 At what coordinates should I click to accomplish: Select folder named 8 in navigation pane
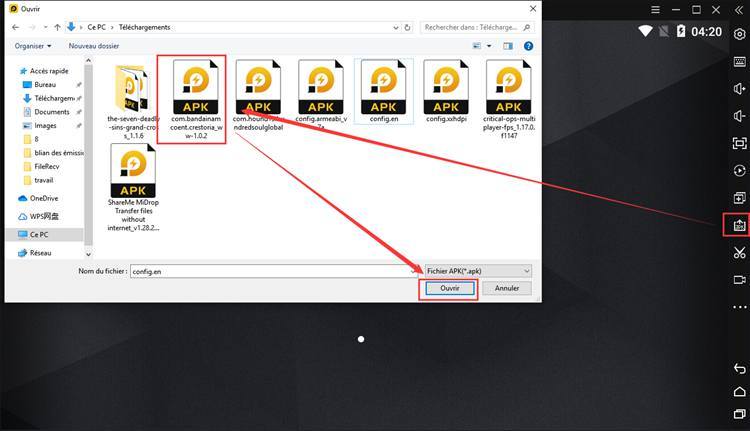(x=31, y=139)
